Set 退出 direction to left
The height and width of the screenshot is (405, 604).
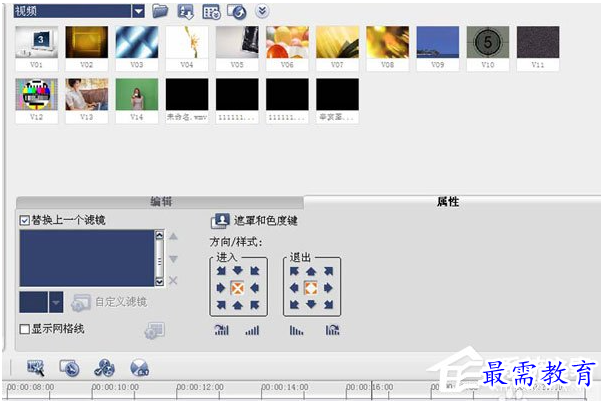point(295,288)
